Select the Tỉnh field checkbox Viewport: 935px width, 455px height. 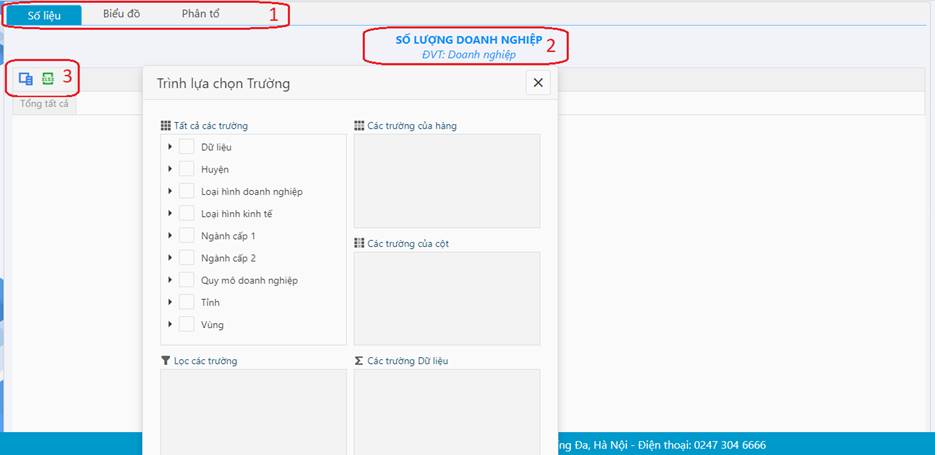(x=187, y=302)
